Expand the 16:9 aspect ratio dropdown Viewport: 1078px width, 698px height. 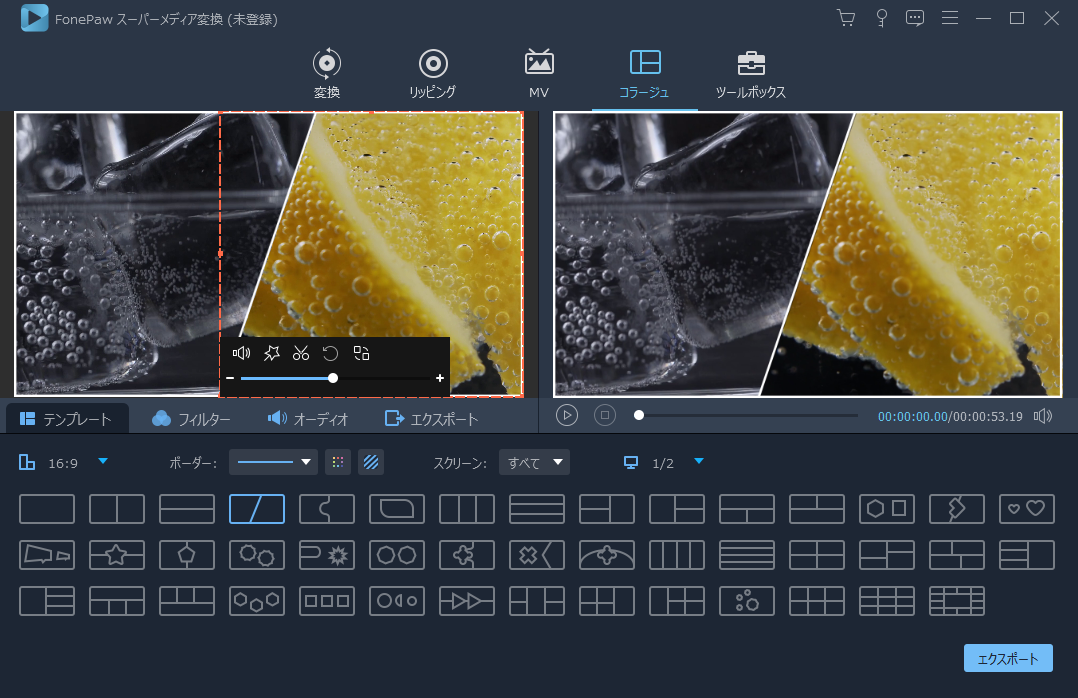[x=102, y=461]
